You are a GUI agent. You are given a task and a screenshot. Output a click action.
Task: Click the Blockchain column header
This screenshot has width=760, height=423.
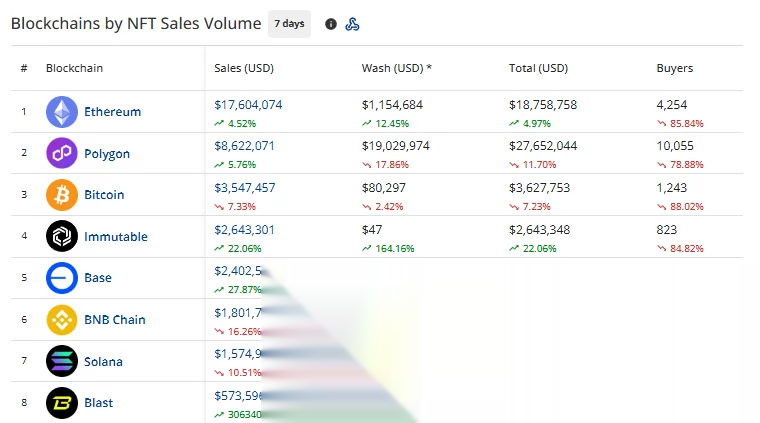click(74, 68)
